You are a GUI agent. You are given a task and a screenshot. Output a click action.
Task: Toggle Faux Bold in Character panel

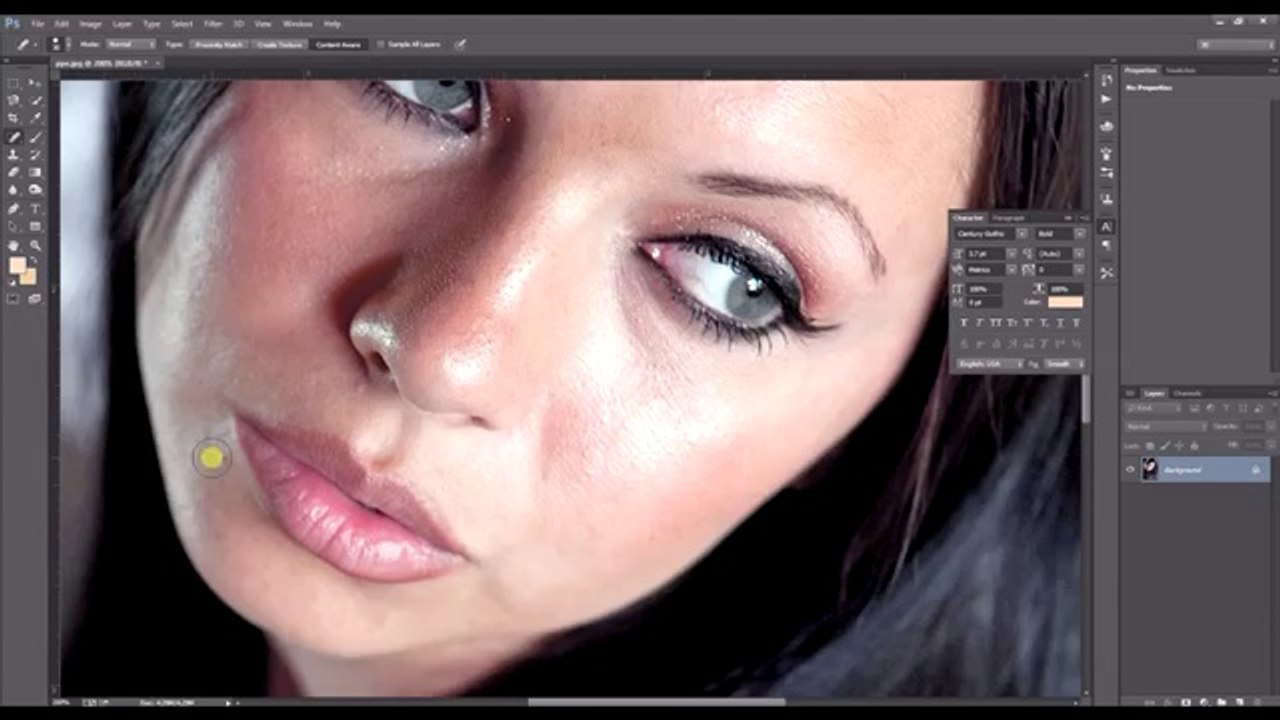(x=965, y=323)
